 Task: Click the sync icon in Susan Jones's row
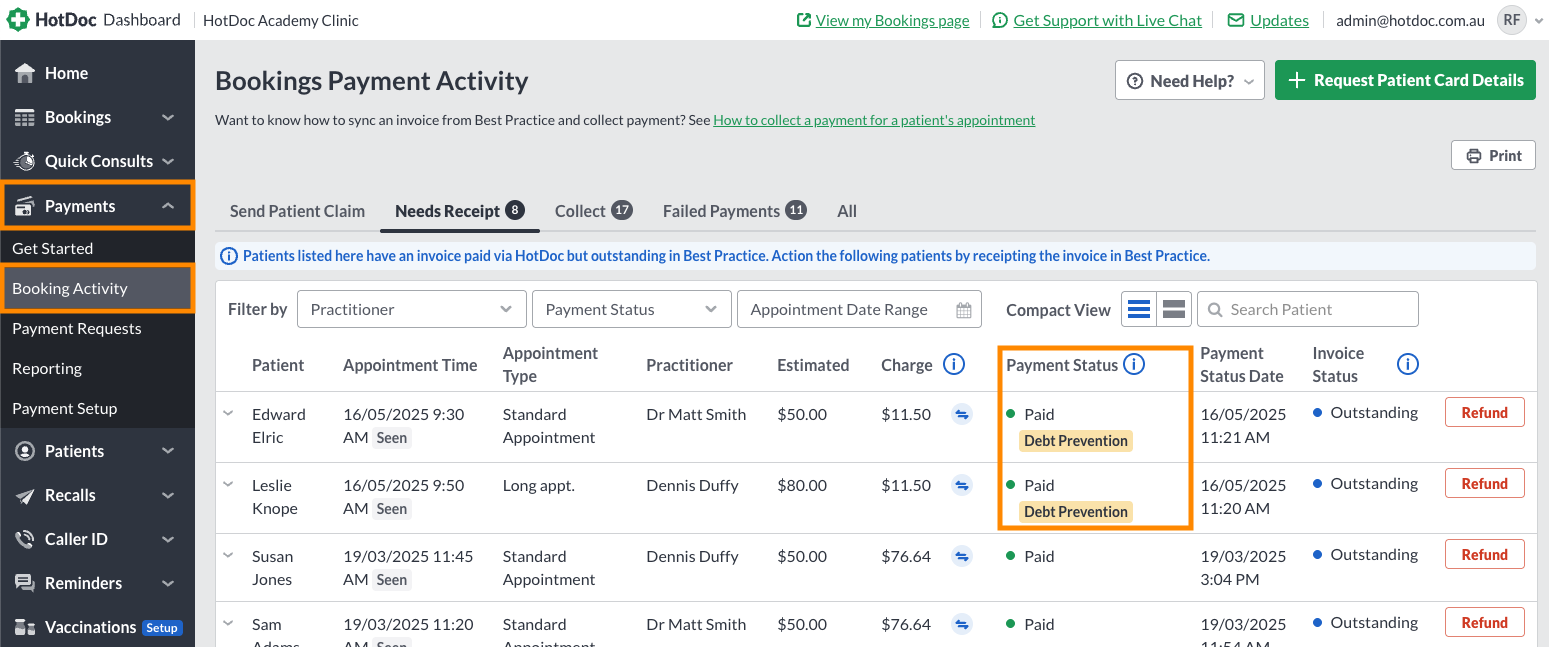(962, 556)
